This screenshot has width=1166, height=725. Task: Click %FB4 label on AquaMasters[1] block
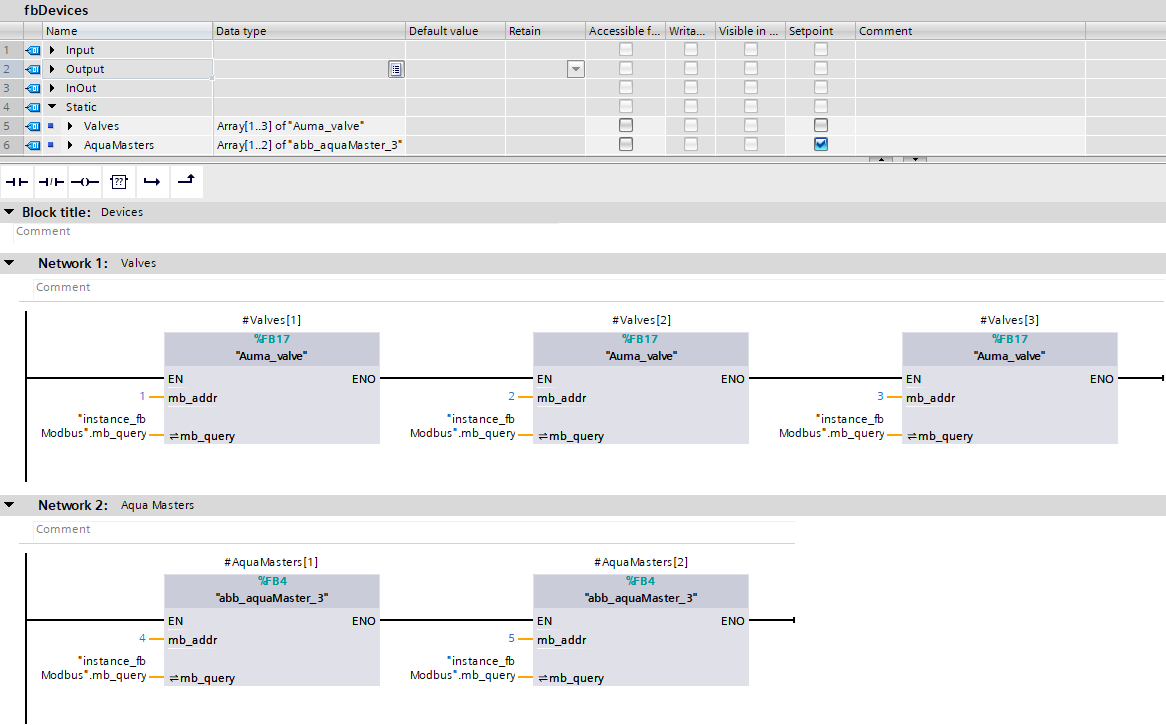[271, 581]
